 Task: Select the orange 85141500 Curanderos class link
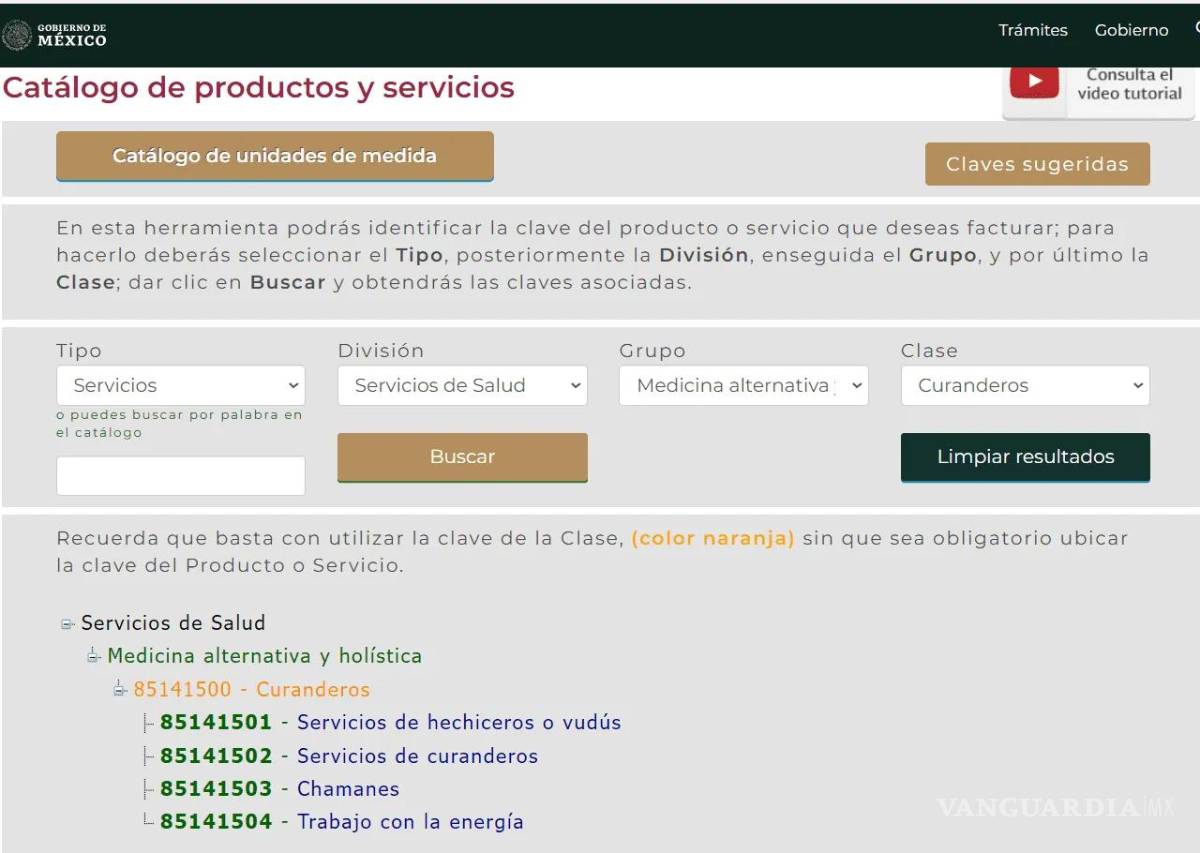[x=249, y=689]
